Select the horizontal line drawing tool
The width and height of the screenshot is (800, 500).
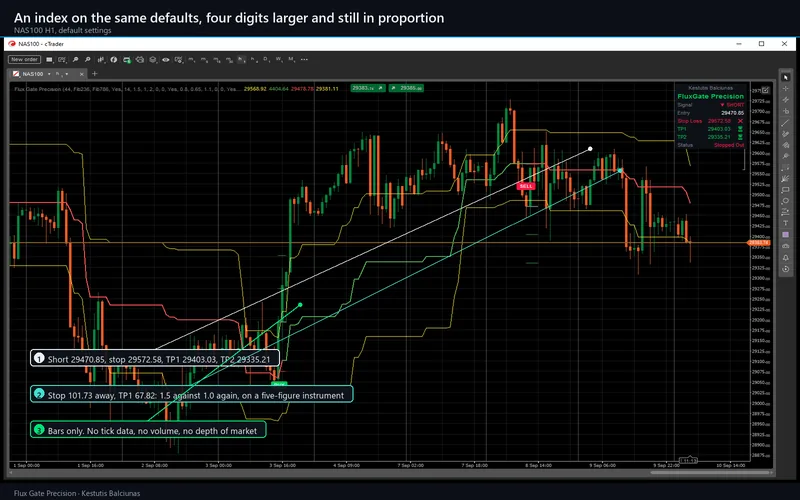pyautogui.click(x=786, y=111)
